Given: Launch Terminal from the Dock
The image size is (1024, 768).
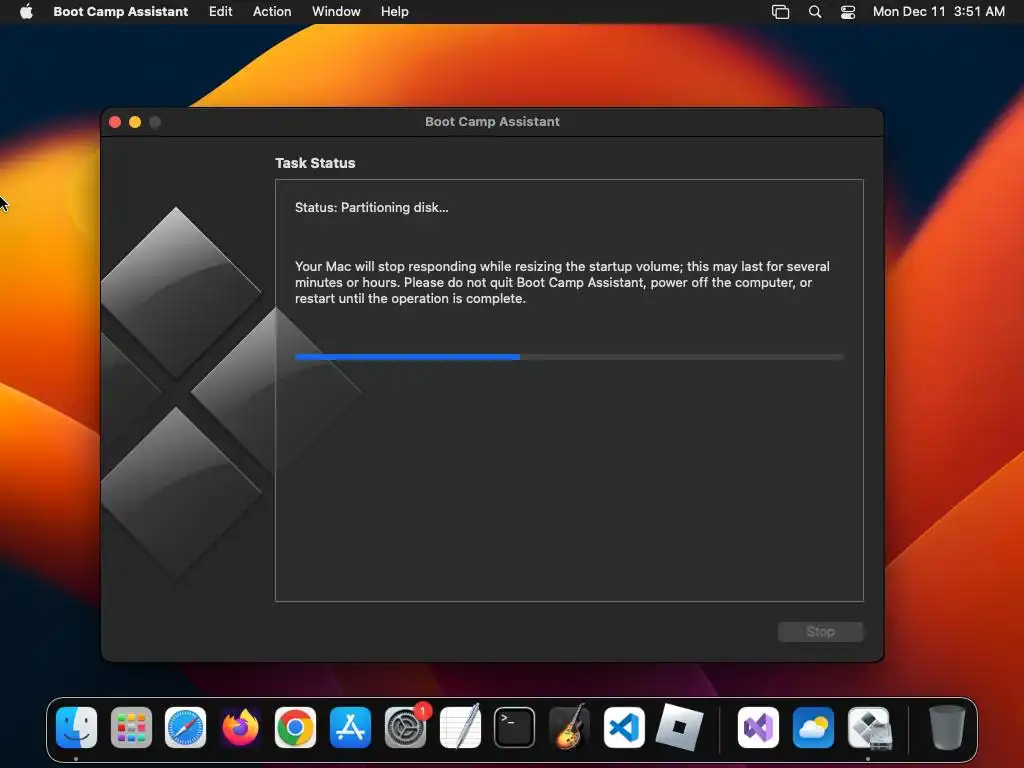Looking at the screenshot, I should (515, 728).
